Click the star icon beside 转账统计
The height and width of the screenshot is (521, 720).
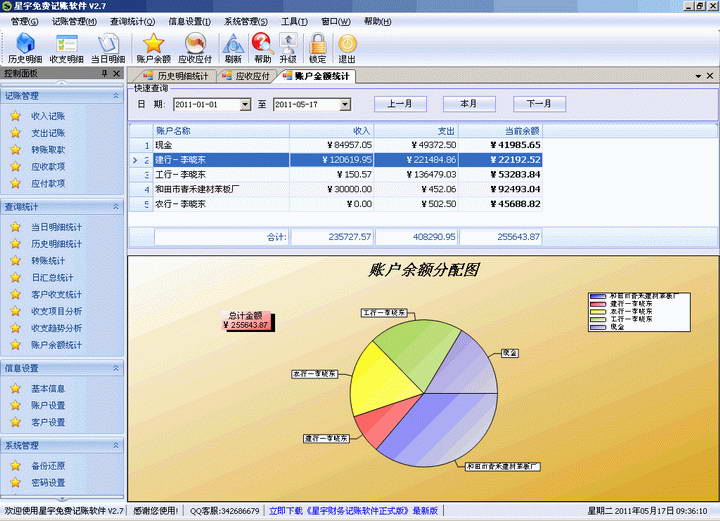pyautogui.click(x=16, y=261)
